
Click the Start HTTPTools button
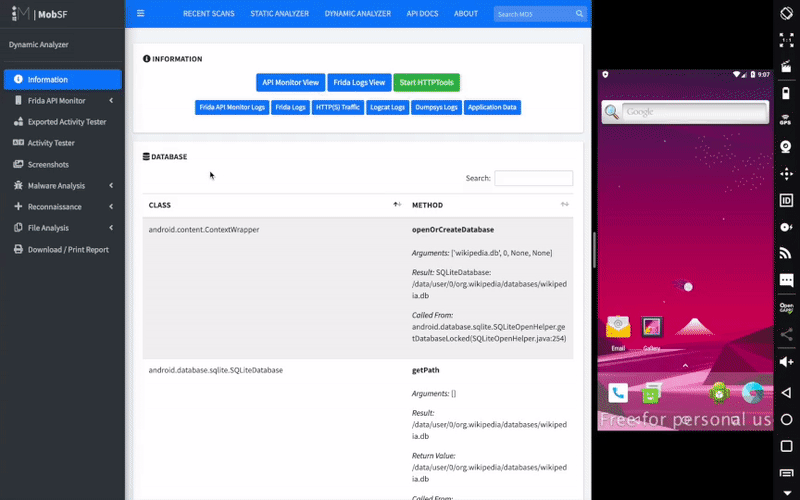tap(427, 82)
